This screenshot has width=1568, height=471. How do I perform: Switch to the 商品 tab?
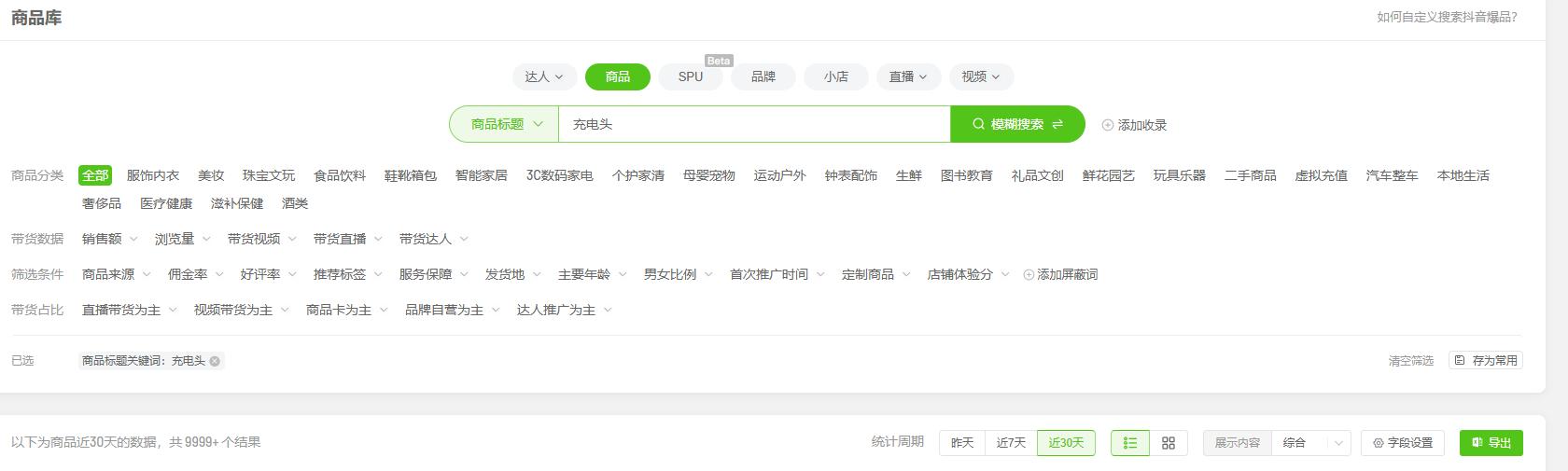(618, 76)
